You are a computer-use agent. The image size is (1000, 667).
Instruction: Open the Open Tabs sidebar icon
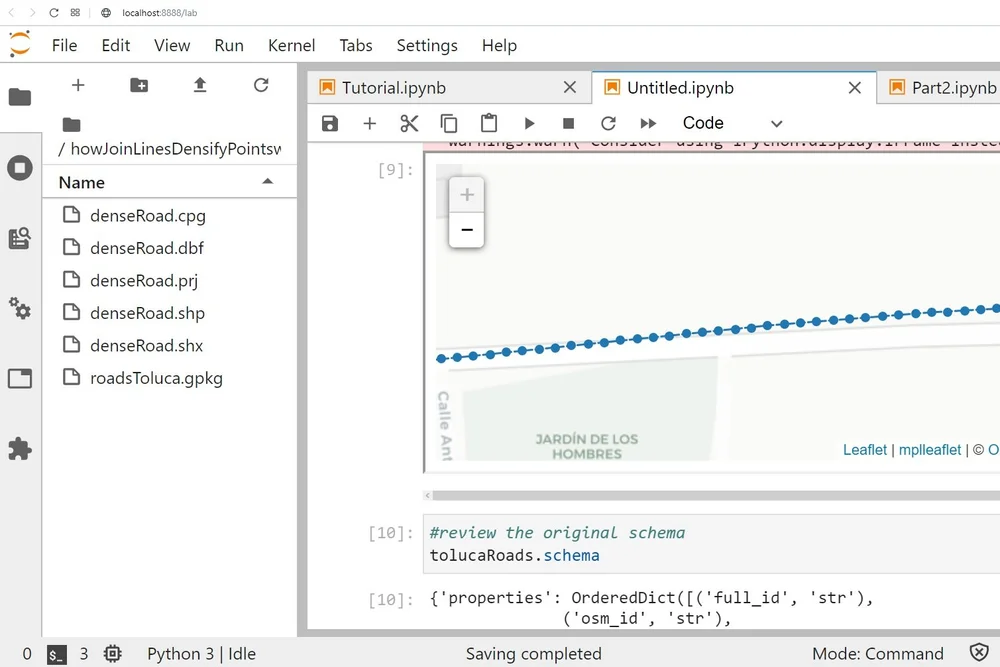click(x=20, y=379)
